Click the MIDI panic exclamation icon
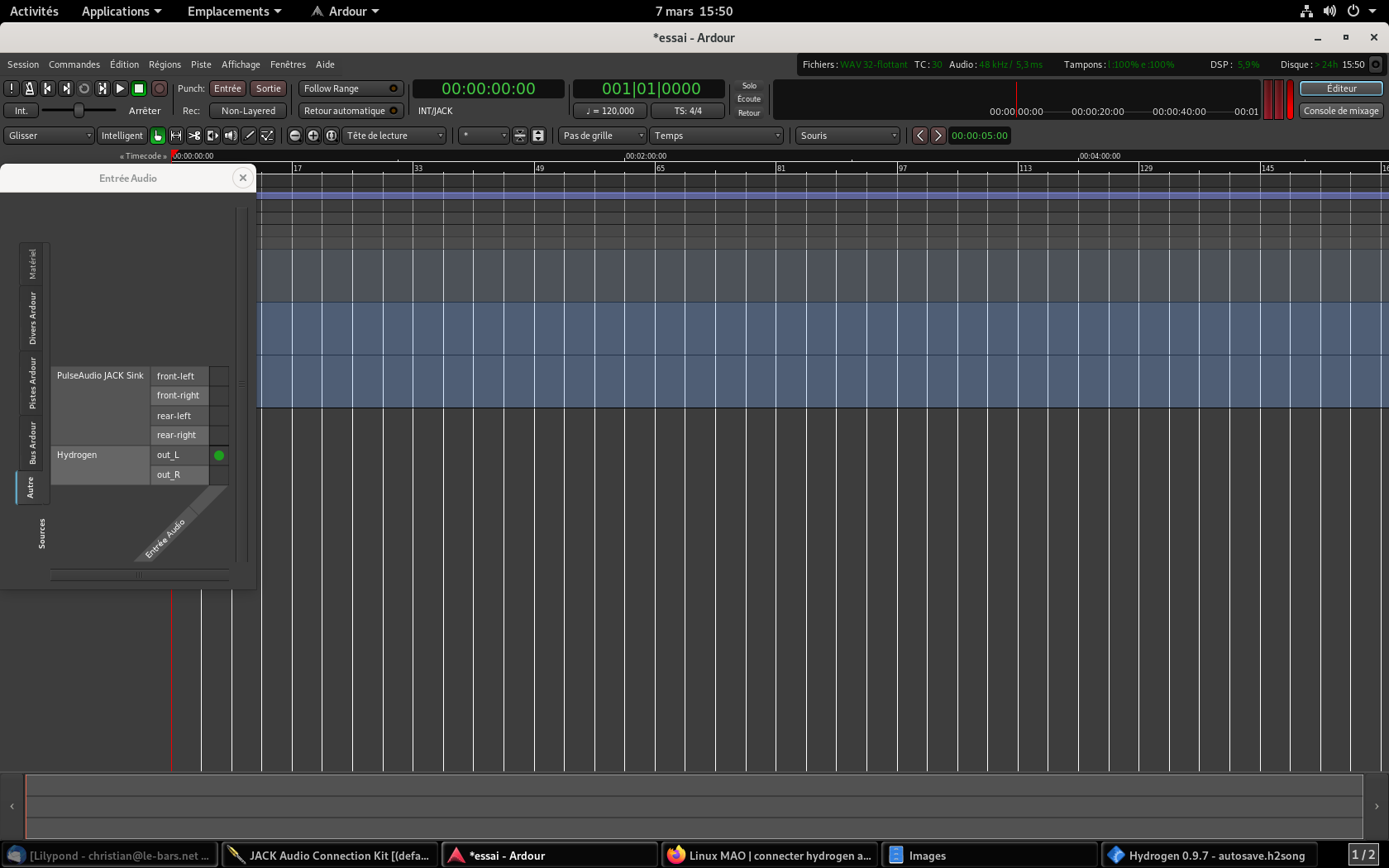The width and height of the screenshot is (1389, 868). pos(12,88)
